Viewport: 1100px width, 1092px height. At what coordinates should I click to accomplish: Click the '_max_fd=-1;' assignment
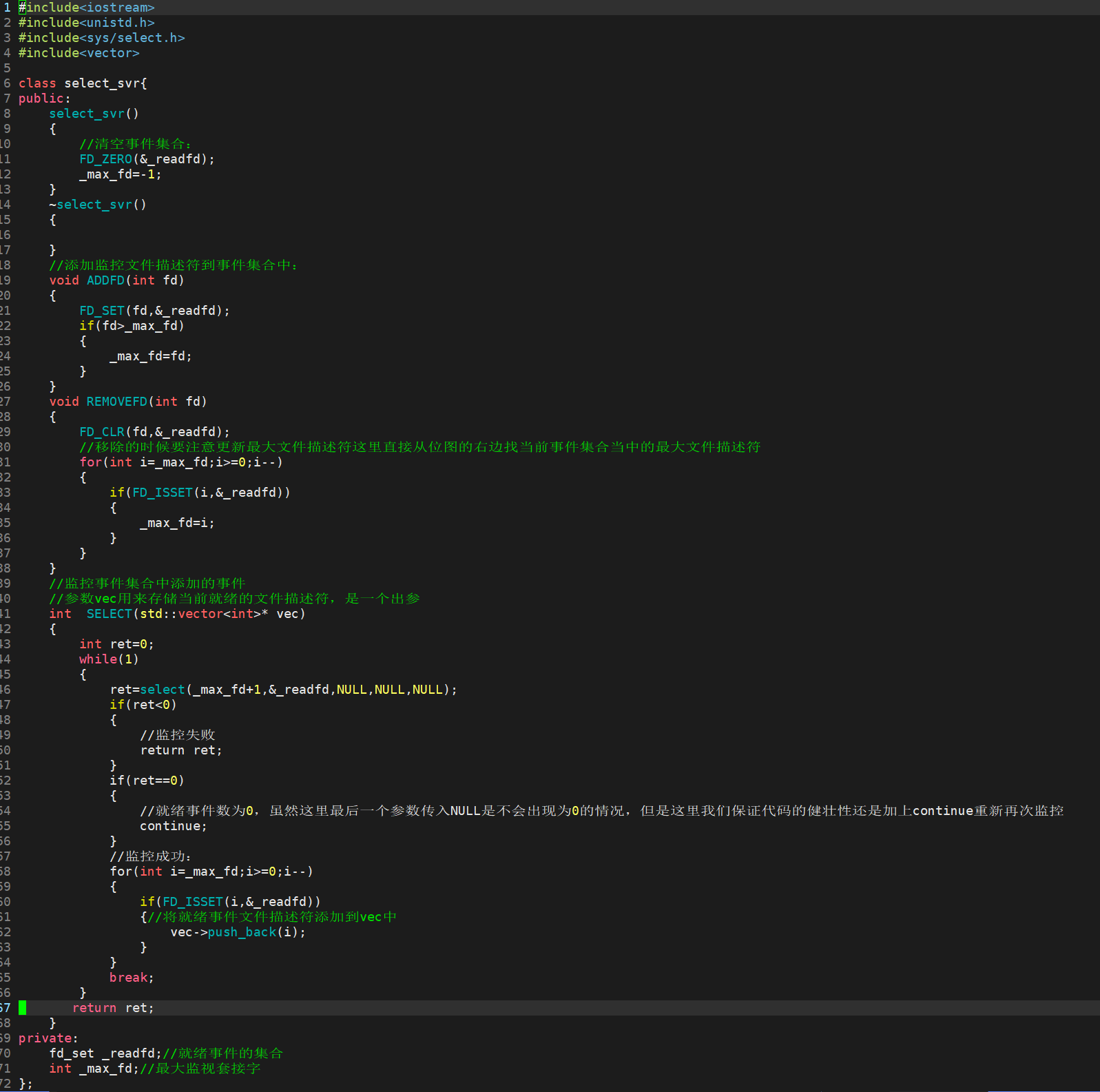click(121, 174)
